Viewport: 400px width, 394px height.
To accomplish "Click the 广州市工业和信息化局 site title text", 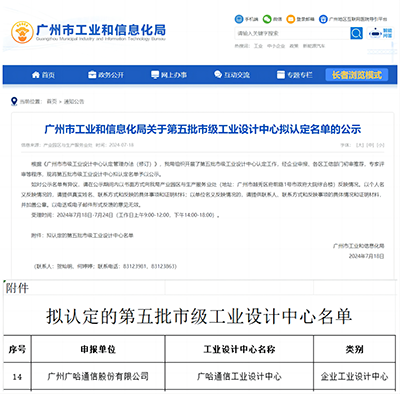I will coord(101,30).
